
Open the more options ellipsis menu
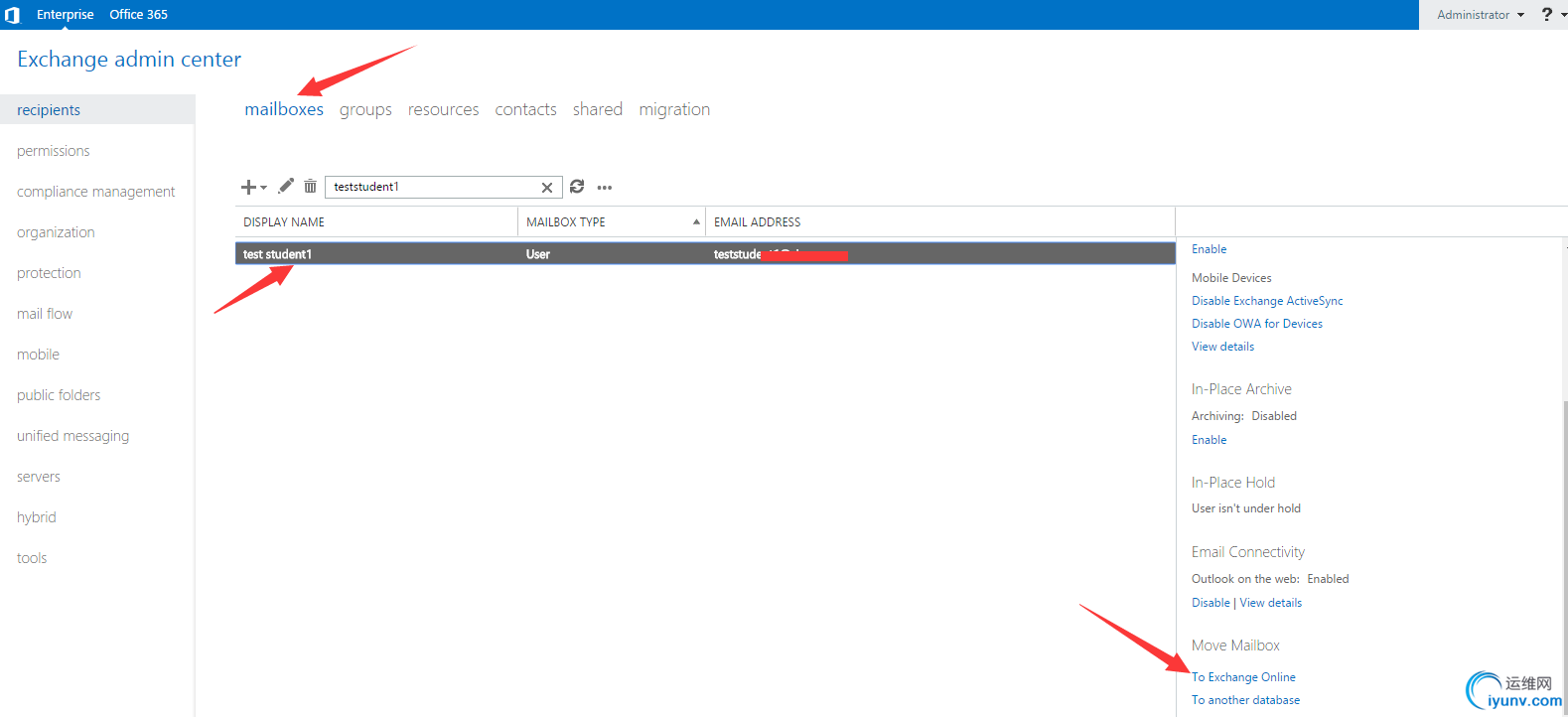605,187
